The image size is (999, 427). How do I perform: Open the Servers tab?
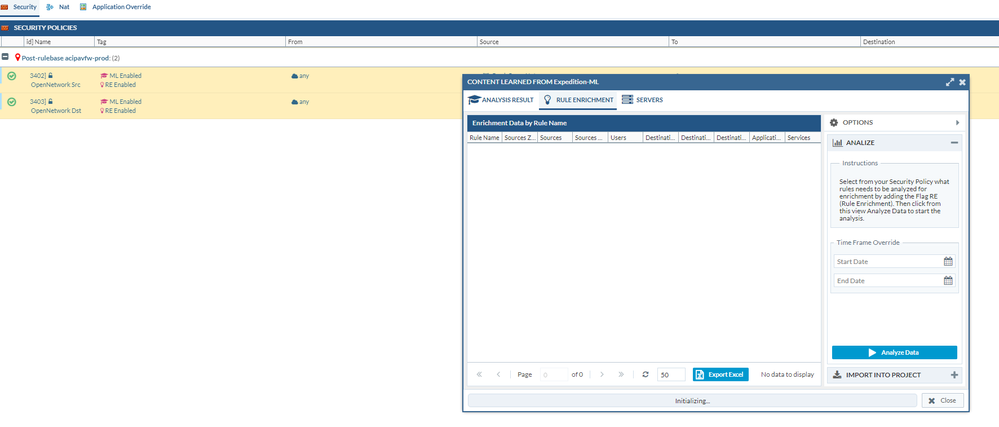pos(642,100)
